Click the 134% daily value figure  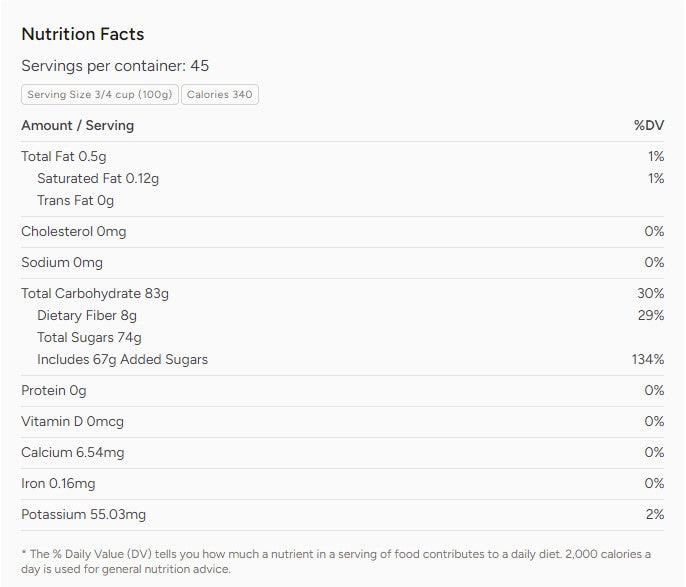(648, 360)
